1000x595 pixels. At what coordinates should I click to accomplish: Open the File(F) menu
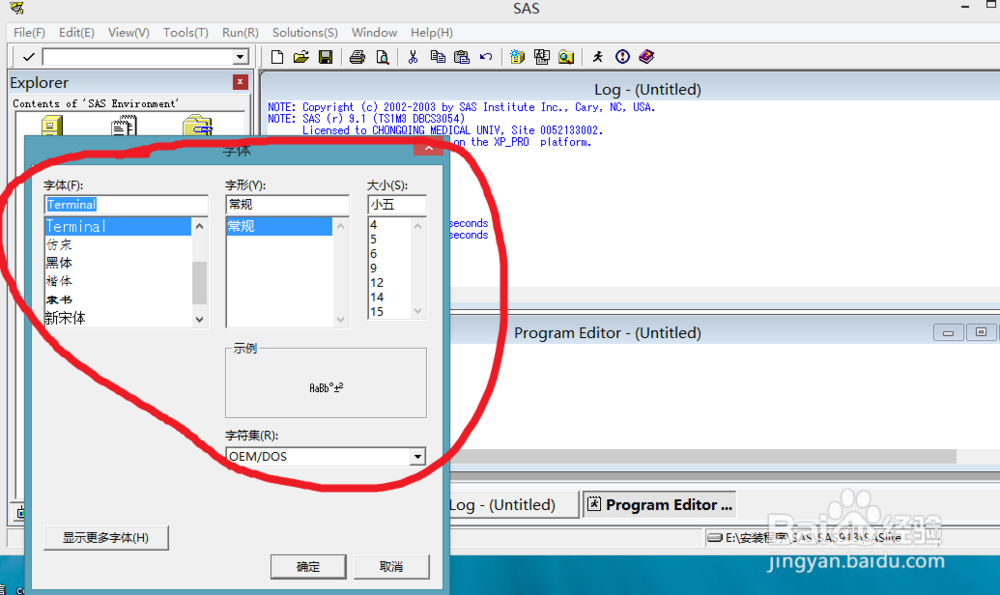(29, 33)
